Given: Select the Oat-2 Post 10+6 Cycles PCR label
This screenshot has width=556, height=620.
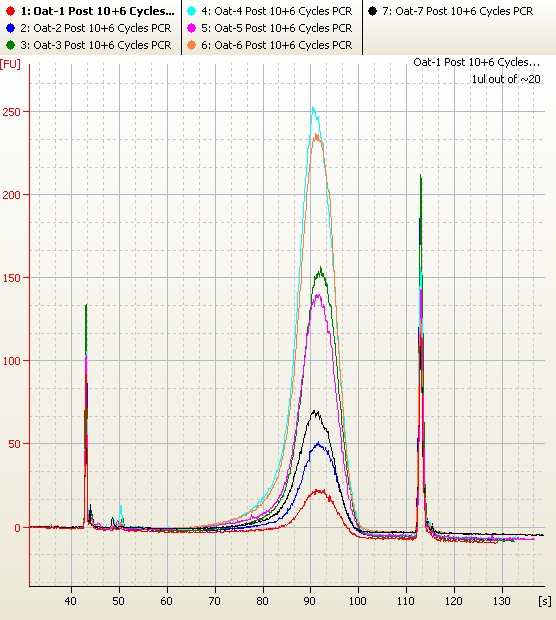Looking at the screenshot, I should click(96, 28).
